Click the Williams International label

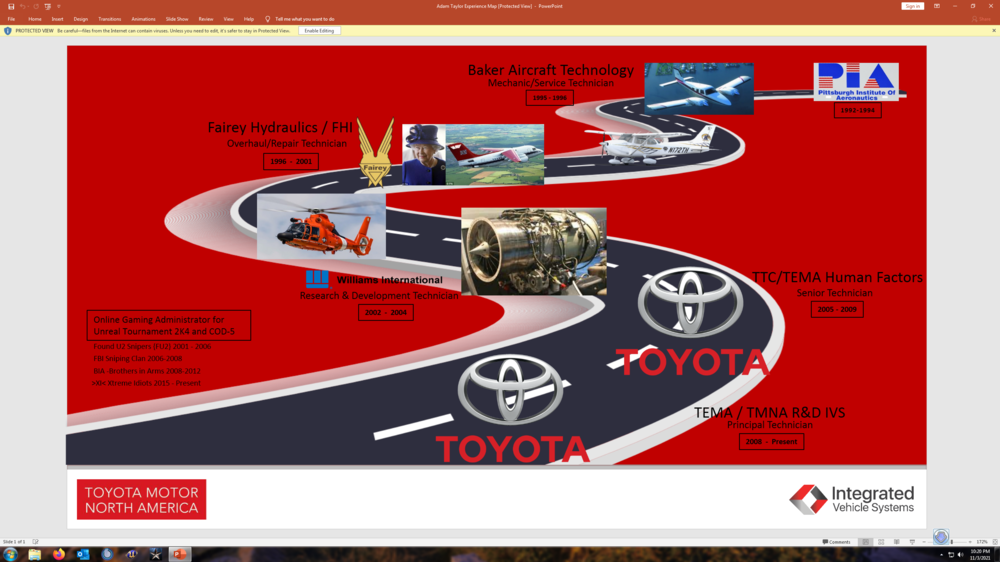390,279
